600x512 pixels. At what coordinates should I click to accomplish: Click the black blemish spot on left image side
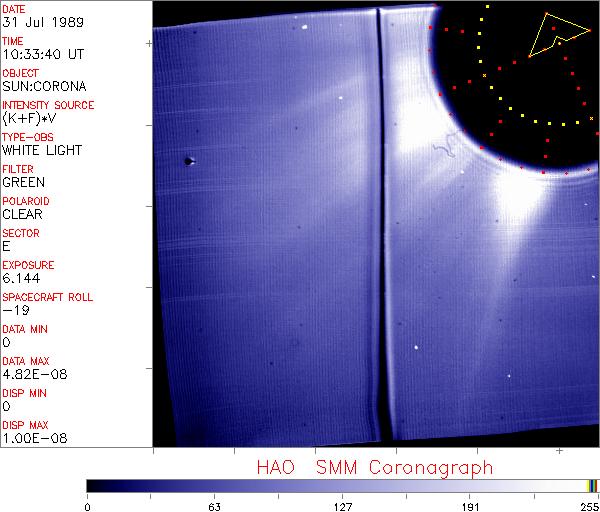(188, 161)
